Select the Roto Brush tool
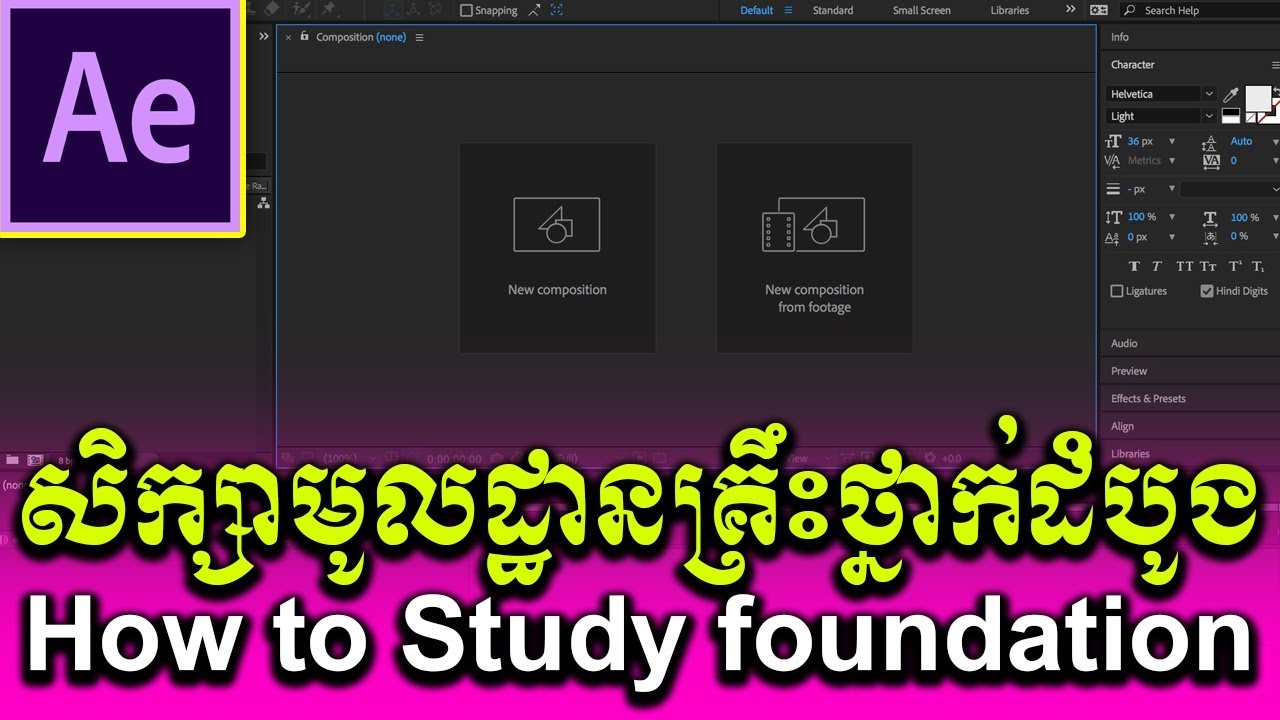 pos(301,9)
